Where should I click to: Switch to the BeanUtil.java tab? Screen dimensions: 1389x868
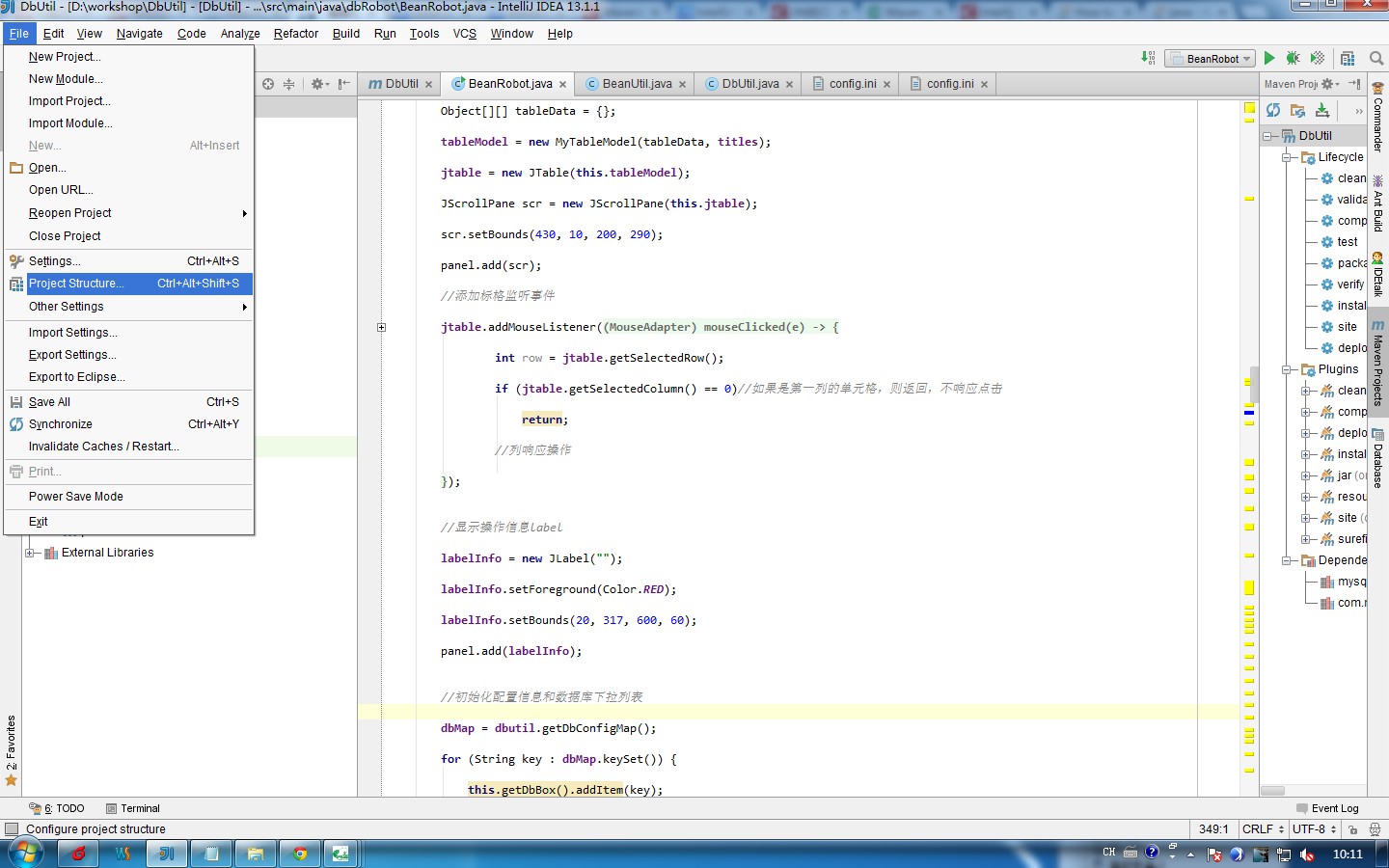click(637, 84)
